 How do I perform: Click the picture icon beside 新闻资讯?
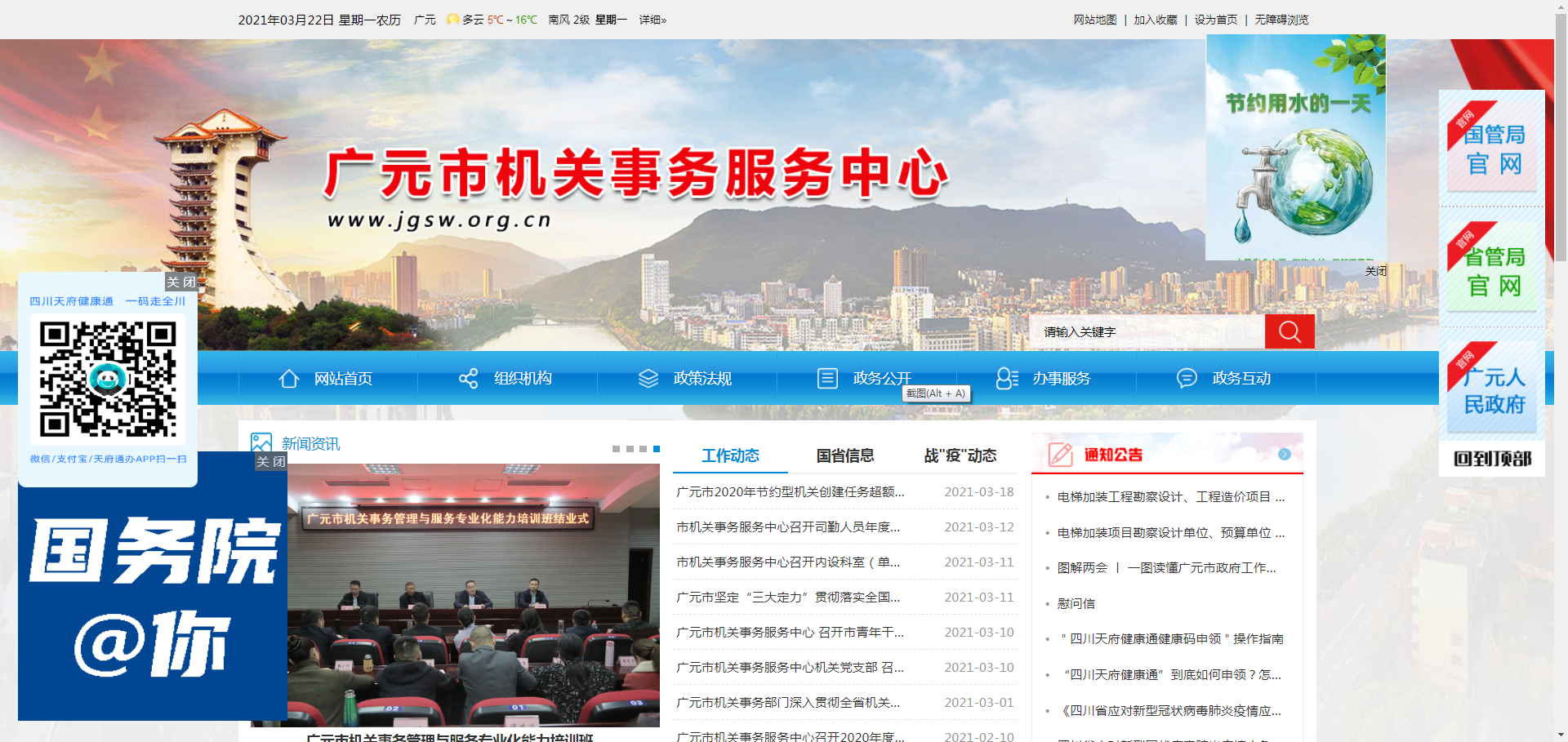pos(261,443)
